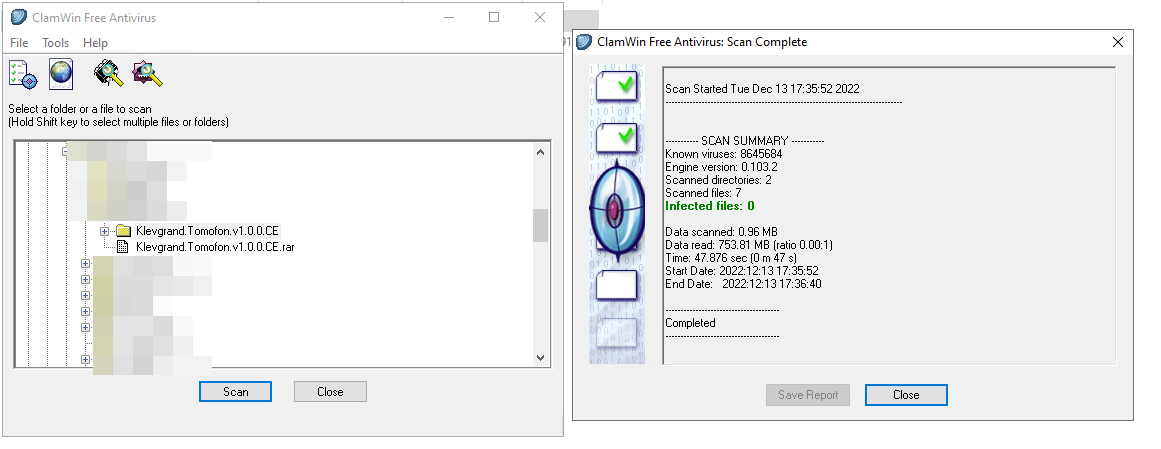
Task: Click the Download Virus Database Update globe icon
Action: (x=61, y=74)
